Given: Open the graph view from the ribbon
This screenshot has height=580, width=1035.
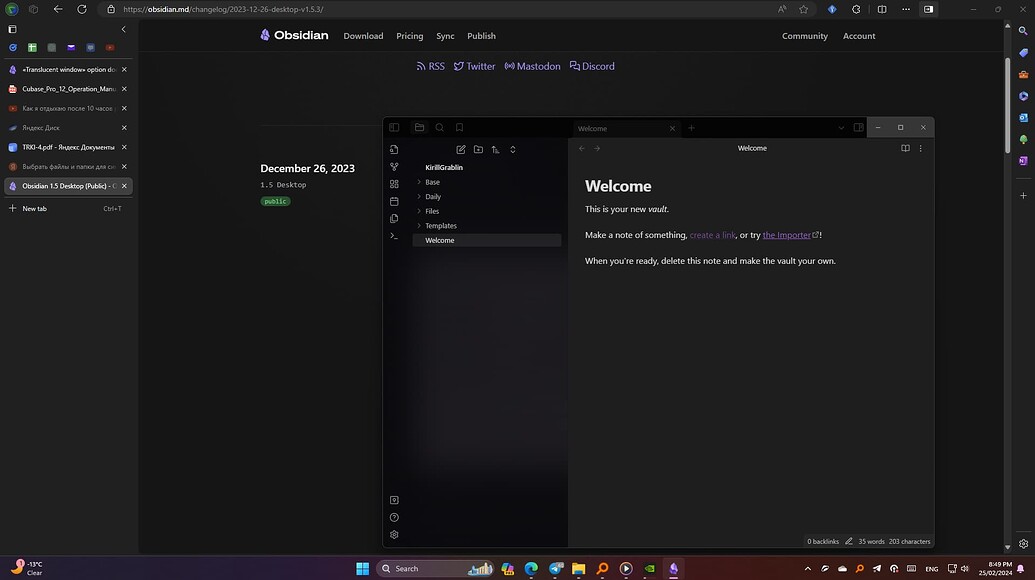Looking at the screenshot, I should (x=394, y=167).
